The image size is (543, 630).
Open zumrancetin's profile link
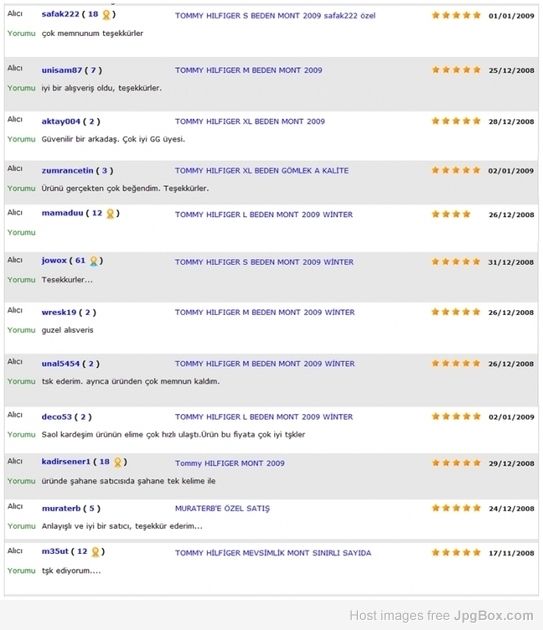point(67,170)
